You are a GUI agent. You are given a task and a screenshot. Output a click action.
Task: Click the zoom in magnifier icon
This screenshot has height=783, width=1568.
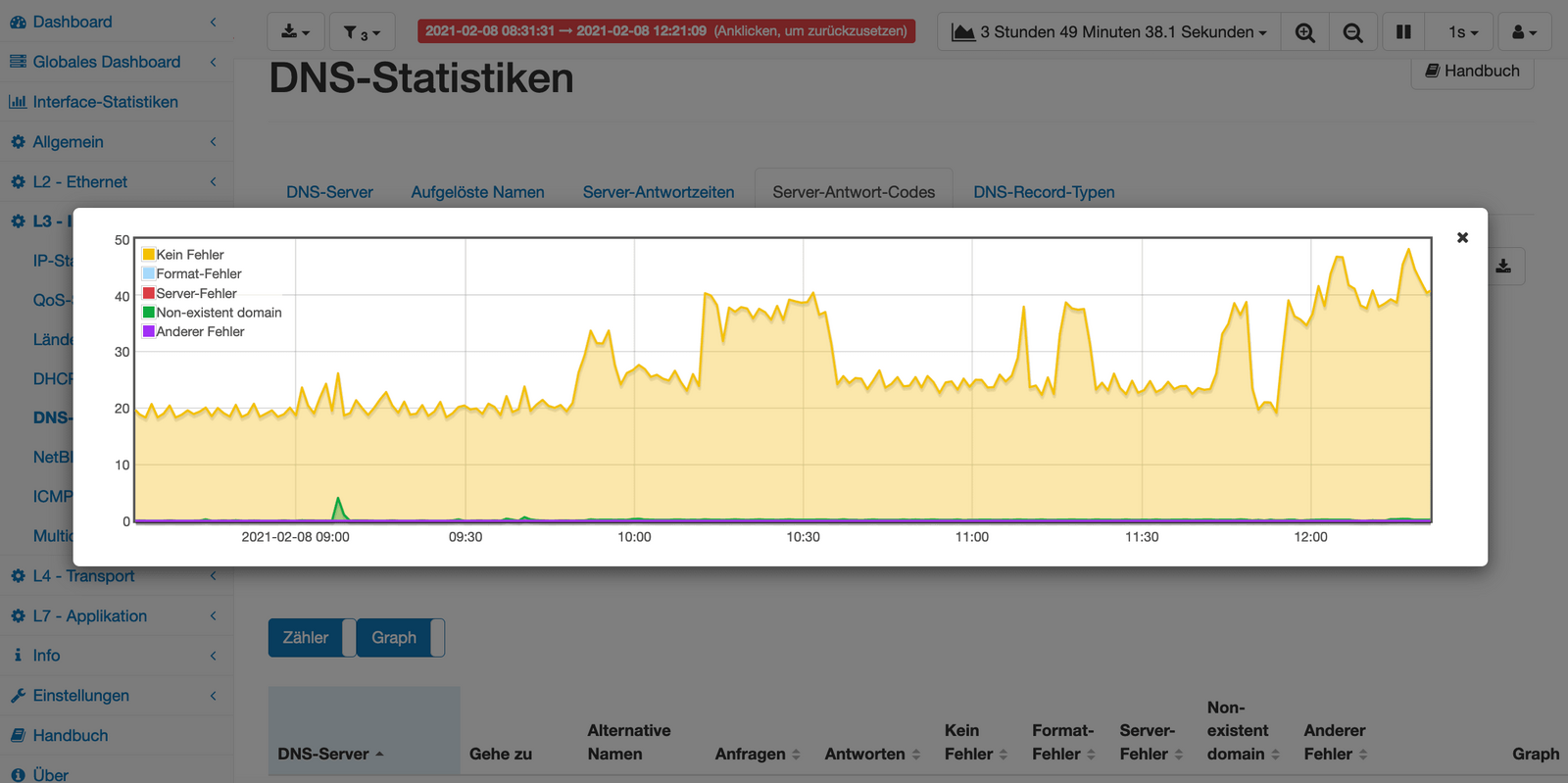(x=1304, y=32)
